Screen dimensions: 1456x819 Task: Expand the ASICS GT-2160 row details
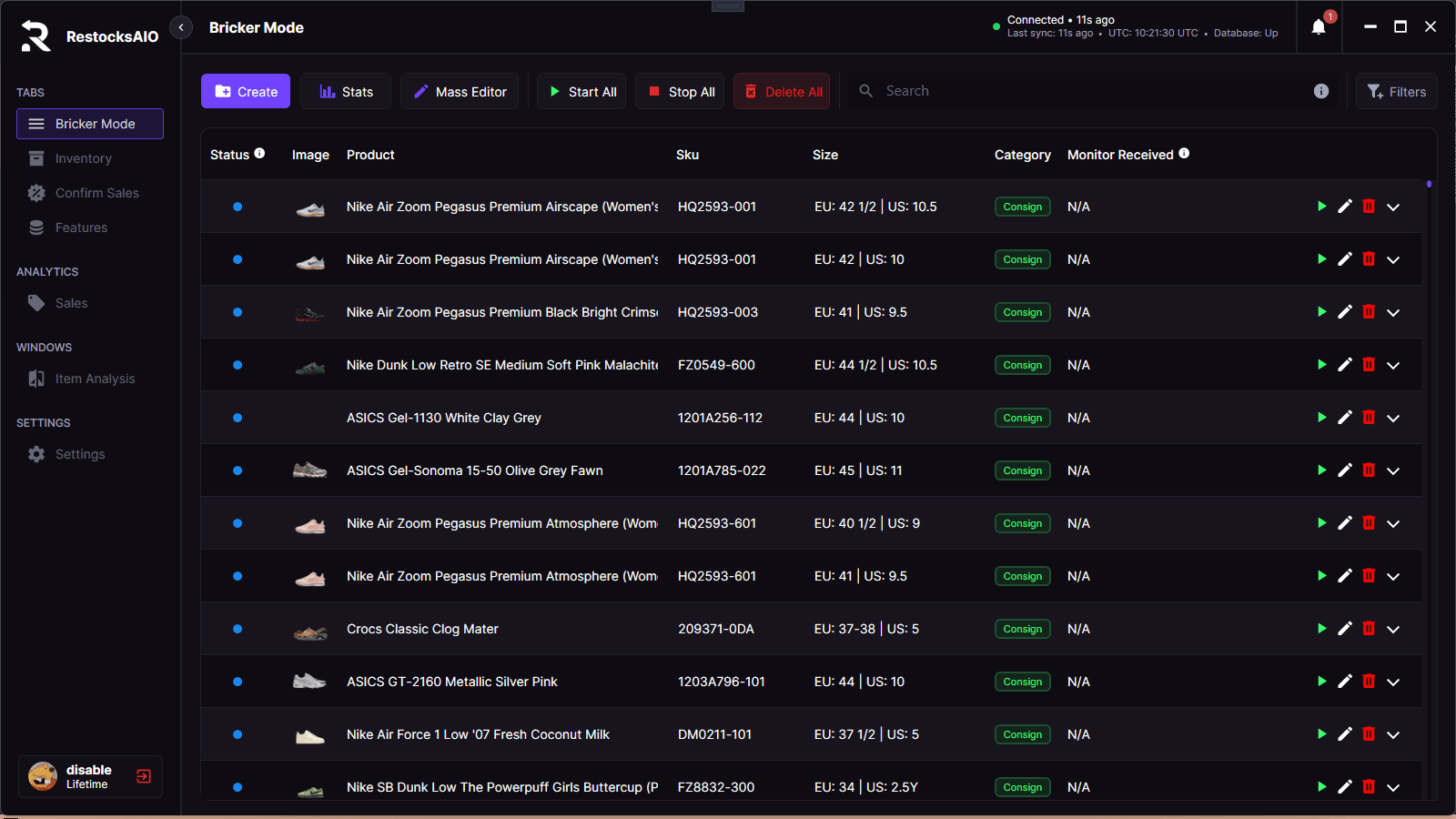[1393, 682]
